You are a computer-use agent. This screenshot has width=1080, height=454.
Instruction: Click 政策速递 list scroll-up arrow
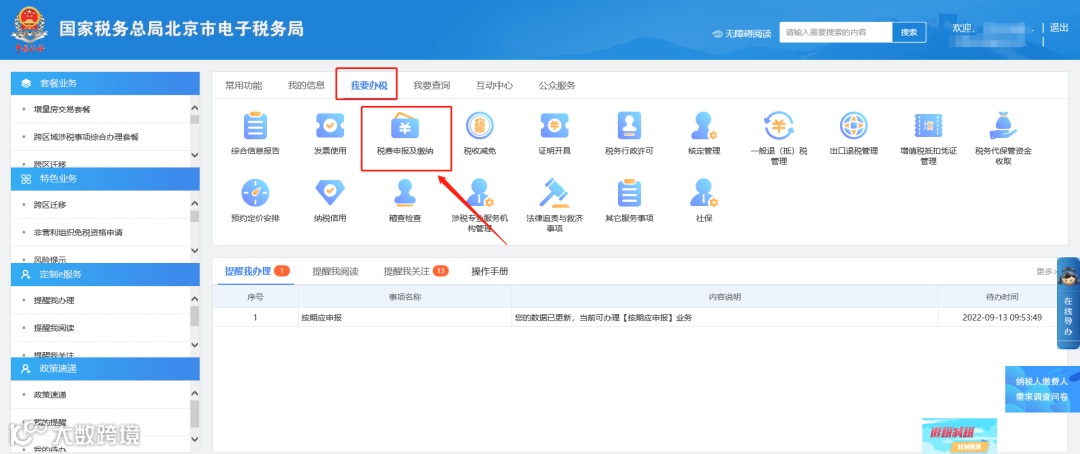pyautogui.click(x=194, y=393)
